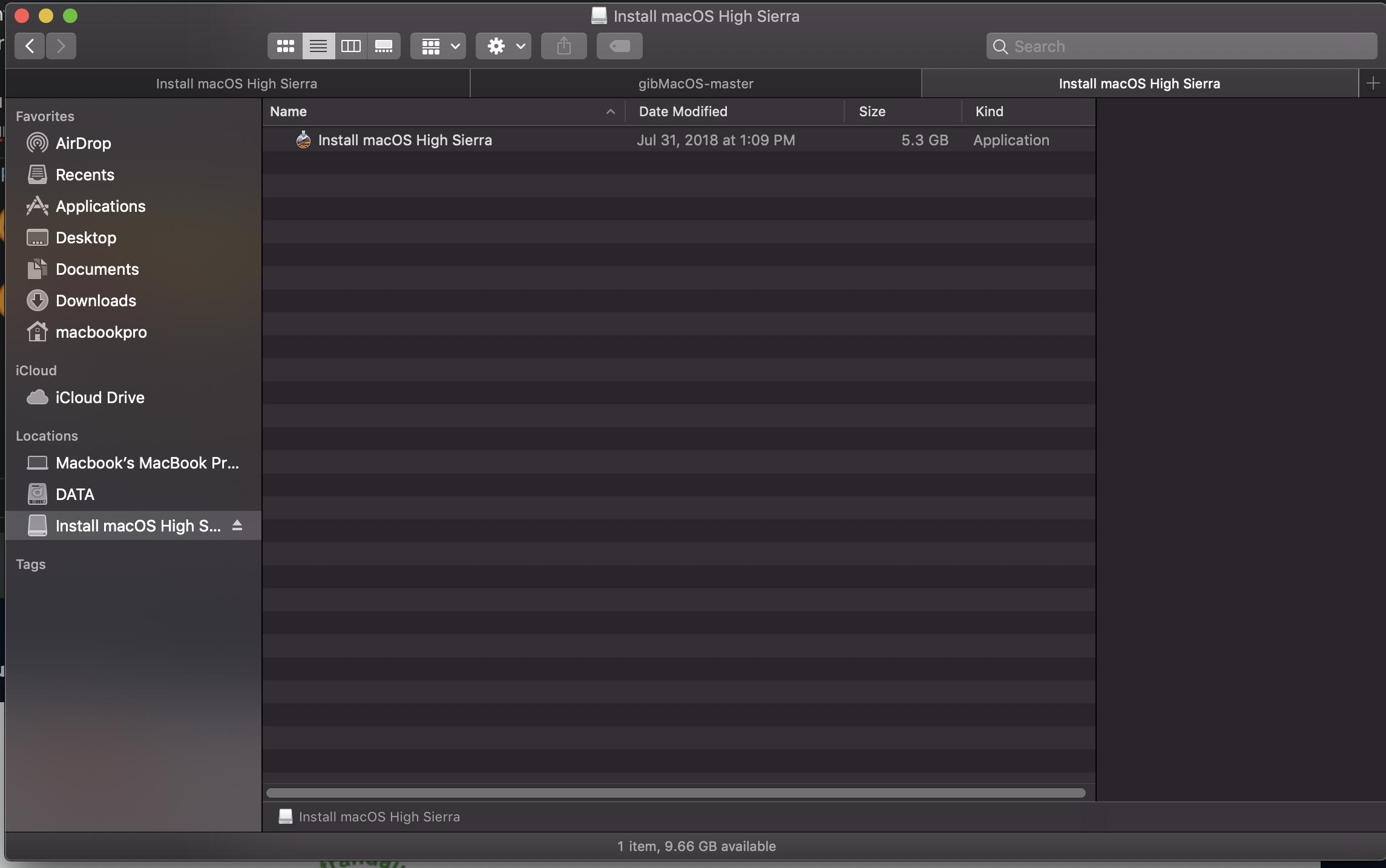Eject the Install macOS High Sierra volume

click(237, 525)
